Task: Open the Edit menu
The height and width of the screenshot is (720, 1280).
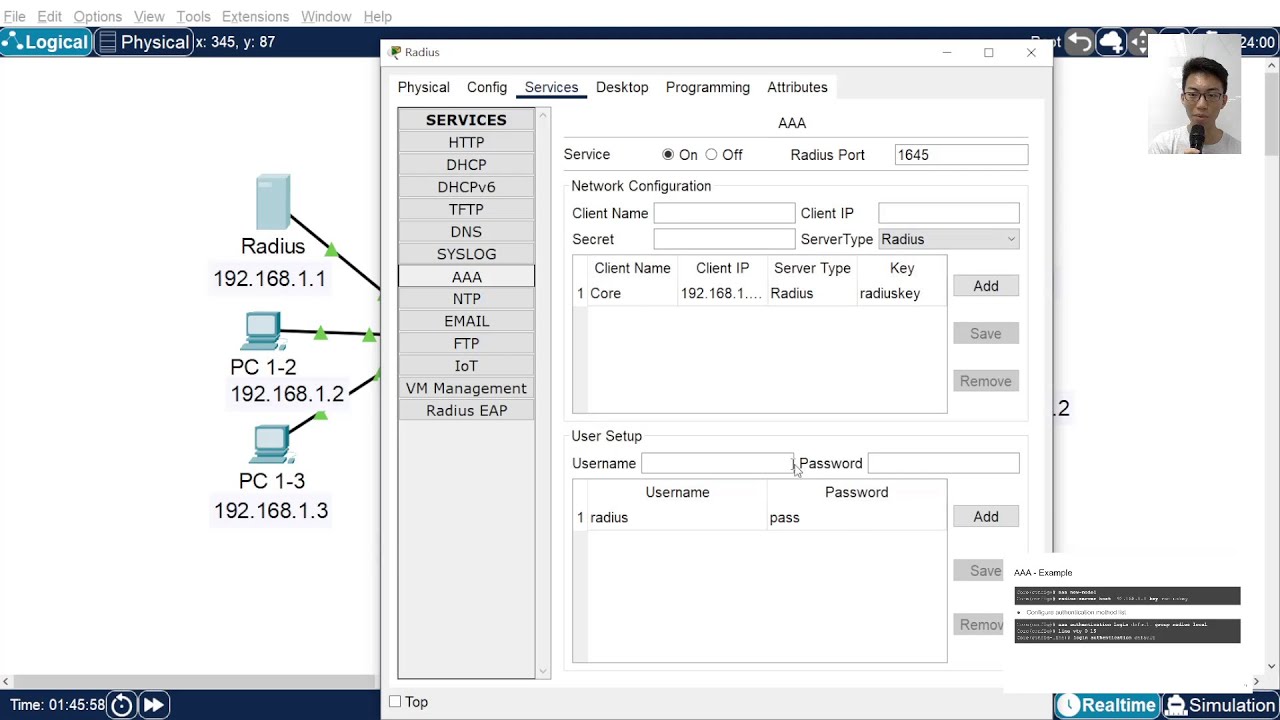Action: 49,16
